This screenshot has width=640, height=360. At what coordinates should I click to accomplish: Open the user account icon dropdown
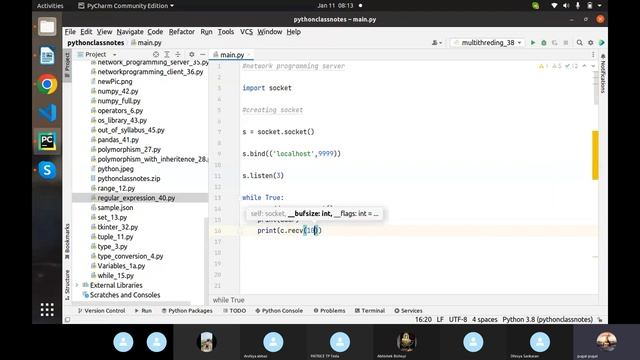coord(437,42)
